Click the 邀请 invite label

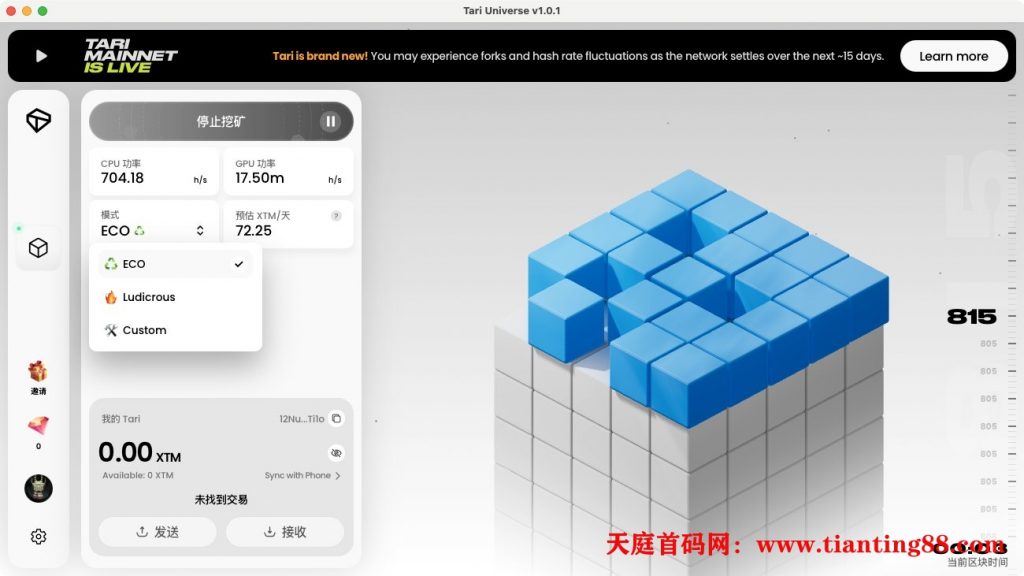[38, 391]
